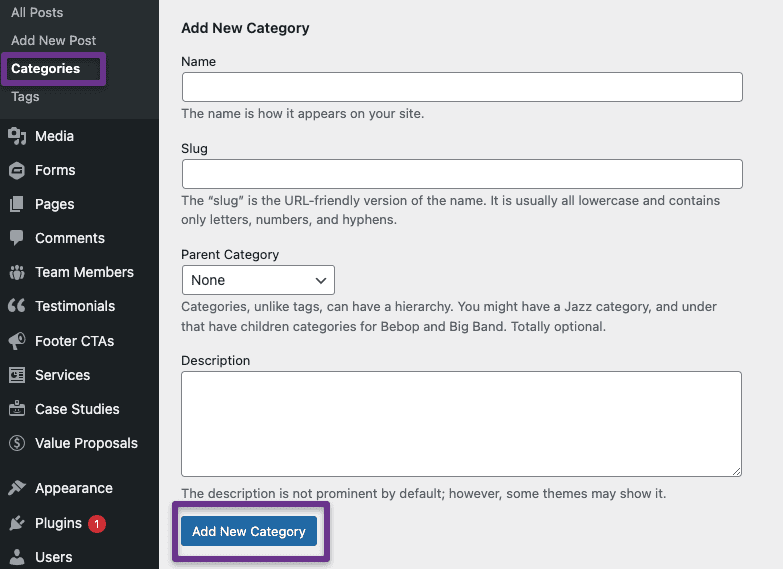Click the Plugins plug icon

16,523
